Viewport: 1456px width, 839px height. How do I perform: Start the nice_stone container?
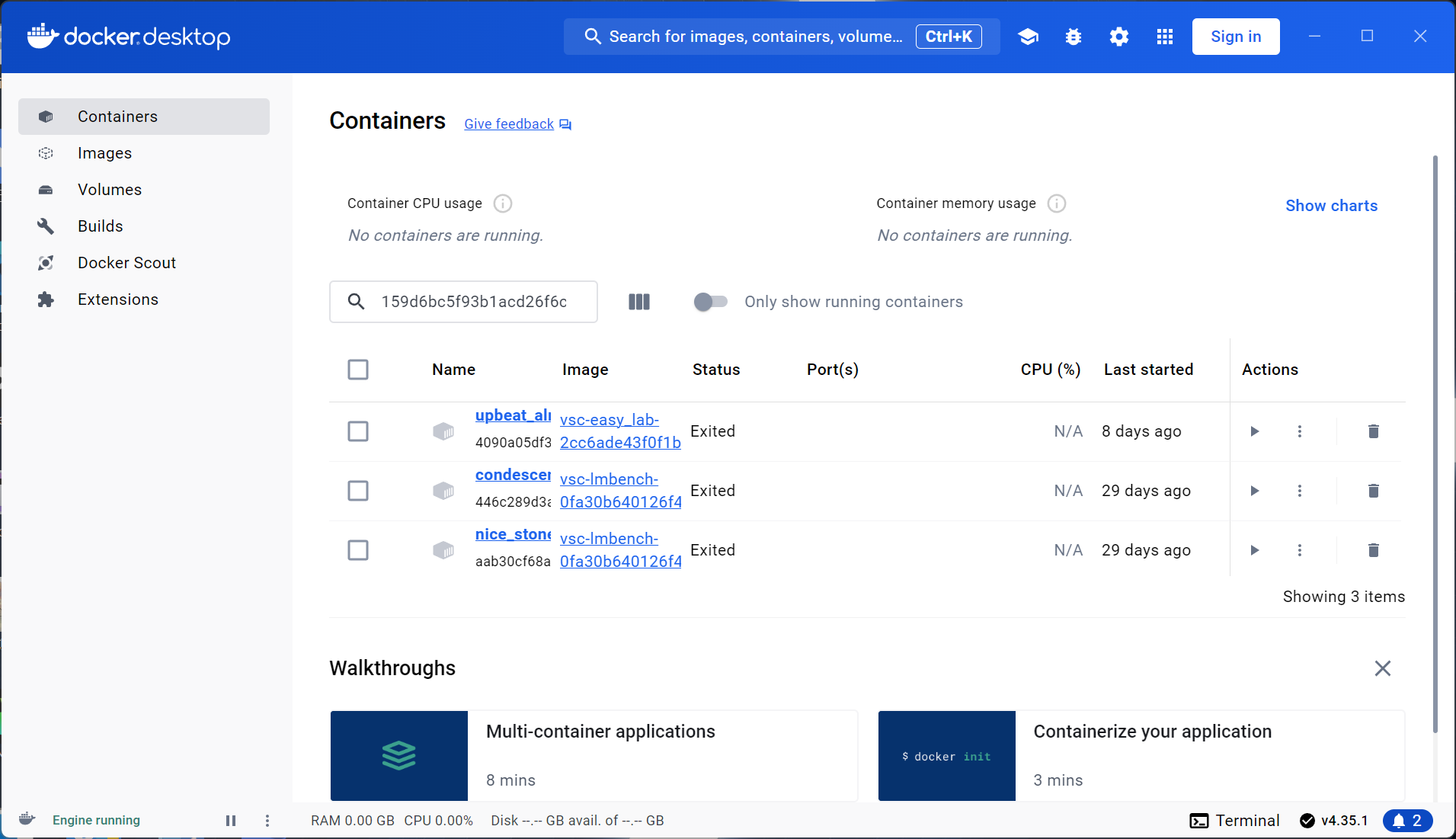click(x=1255, y=550)
